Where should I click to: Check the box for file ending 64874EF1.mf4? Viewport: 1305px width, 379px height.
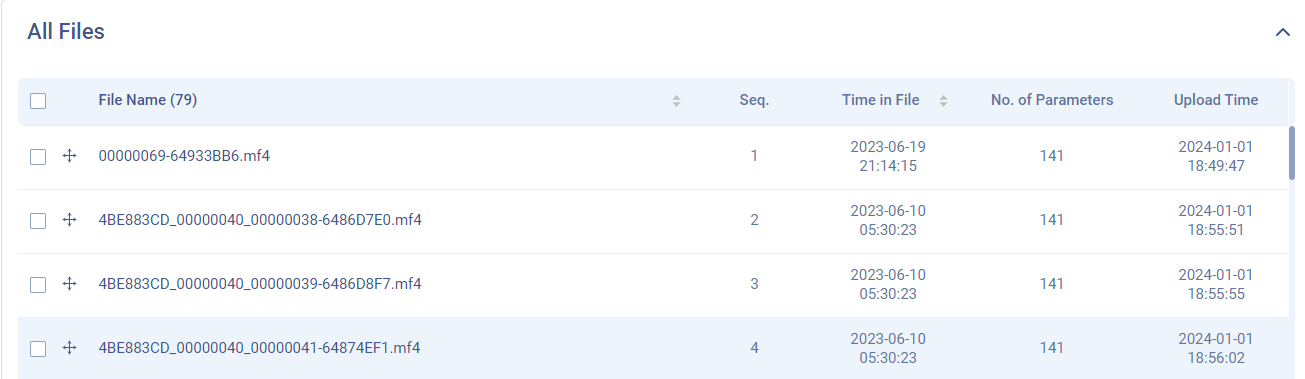coord(38,349)
